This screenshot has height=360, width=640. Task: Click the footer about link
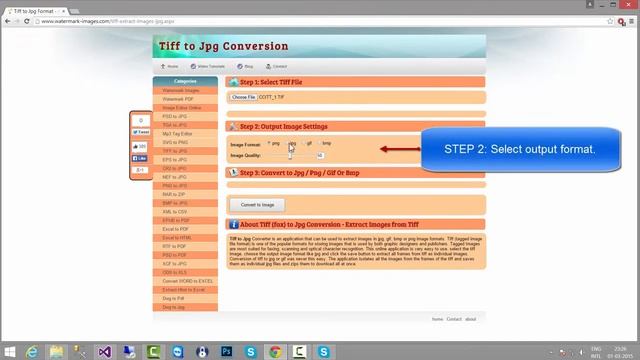471,319
